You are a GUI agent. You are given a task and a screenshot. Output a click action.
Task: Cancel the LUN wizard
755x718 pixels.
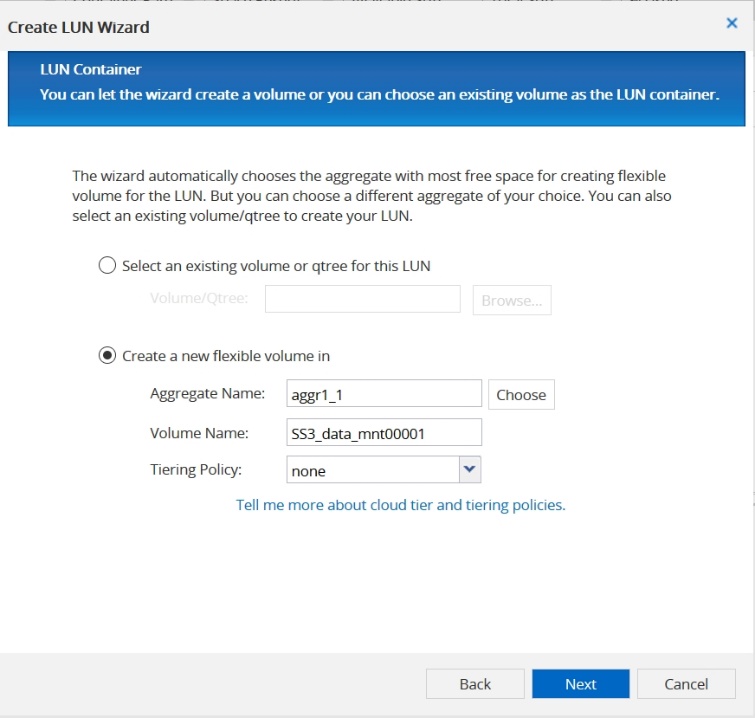pos(686,684)
